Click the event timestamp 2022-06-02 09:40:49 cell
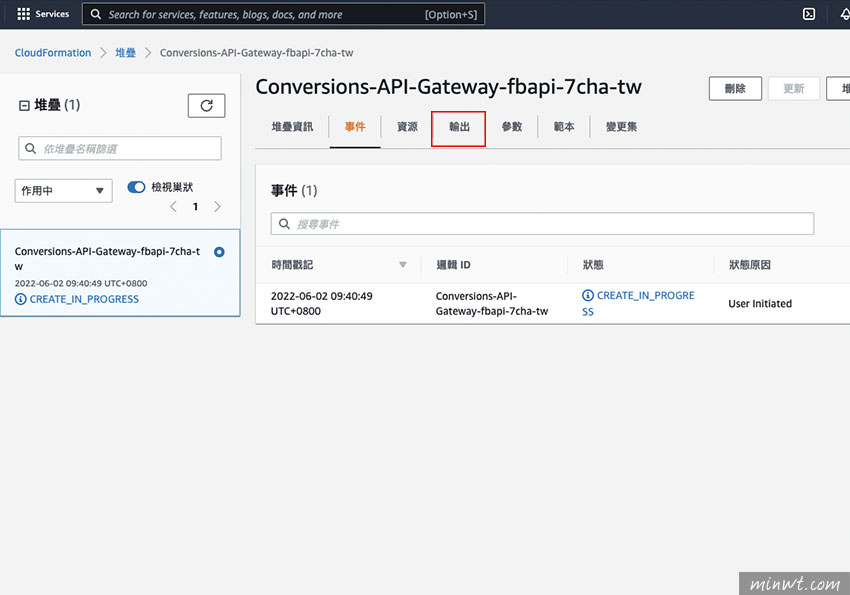Viewport: 850px width, 595px height. pos(321,303)
